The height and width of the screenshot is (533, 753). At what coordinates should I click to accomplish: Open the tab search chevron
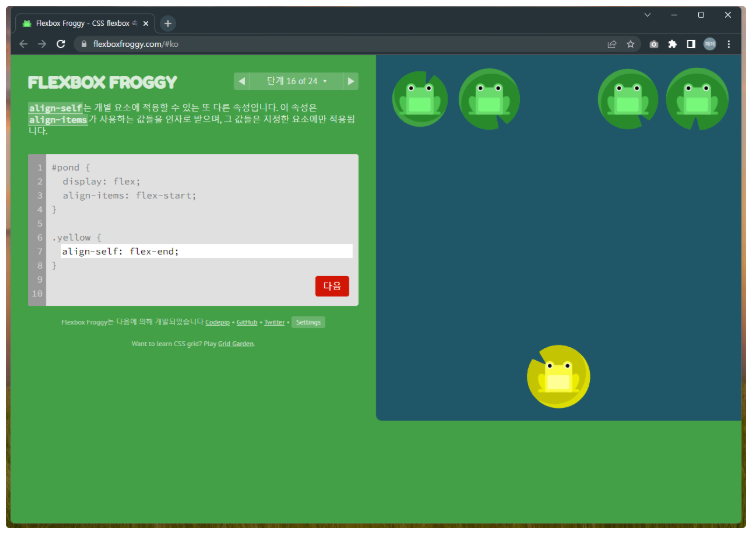[647, 15]
